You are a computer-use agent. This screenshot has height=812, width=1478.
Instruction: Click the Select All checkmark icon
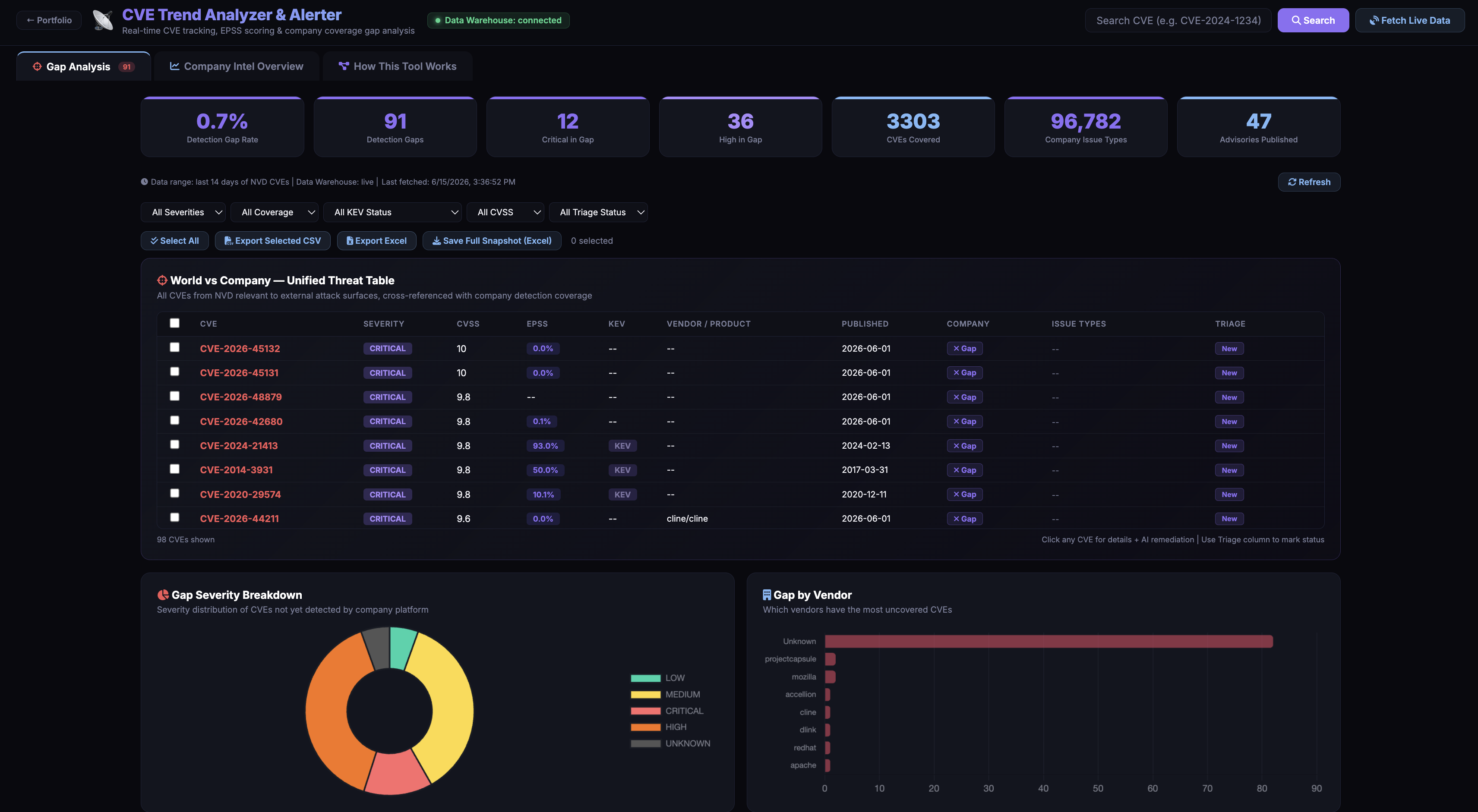[154, 241]
